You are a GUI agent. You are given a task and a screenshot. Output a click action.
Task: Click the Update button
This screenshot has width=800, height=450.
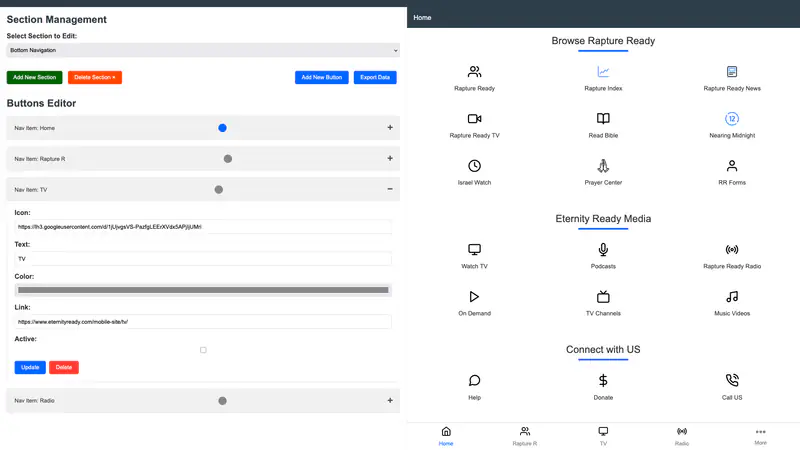(x=30, y=367)
